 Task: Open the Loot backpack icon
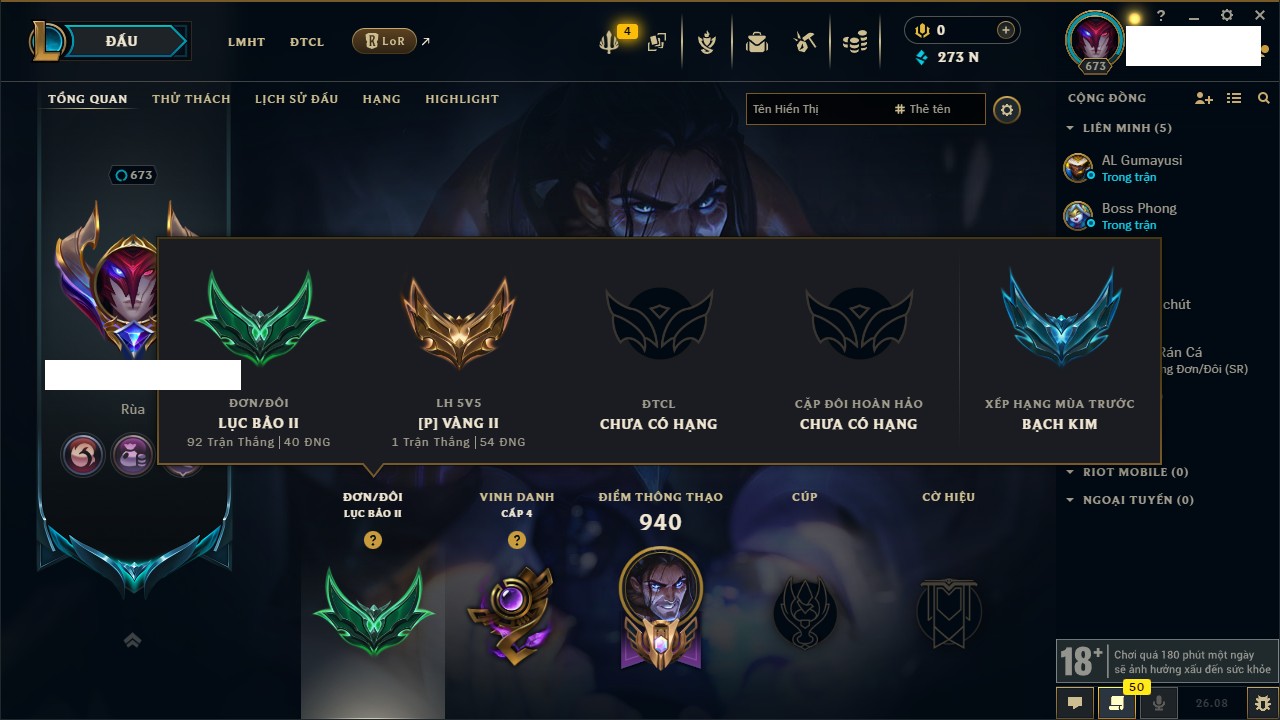(757, 42)
